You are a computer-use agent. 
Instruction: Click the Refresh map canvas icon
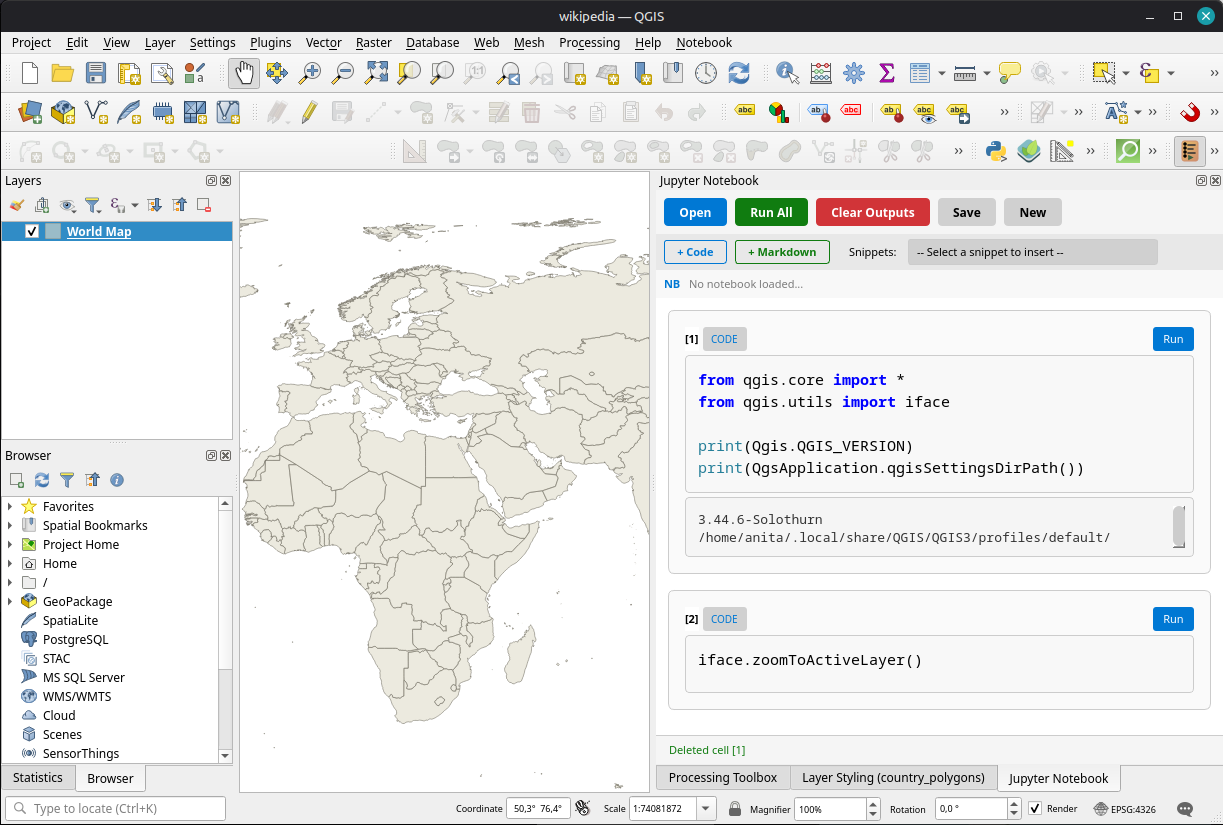coord(739,73)
